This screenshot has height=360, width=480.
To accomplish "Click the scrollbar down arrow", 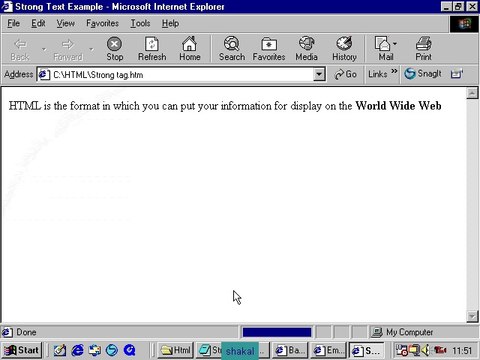I will click(472, 316).
